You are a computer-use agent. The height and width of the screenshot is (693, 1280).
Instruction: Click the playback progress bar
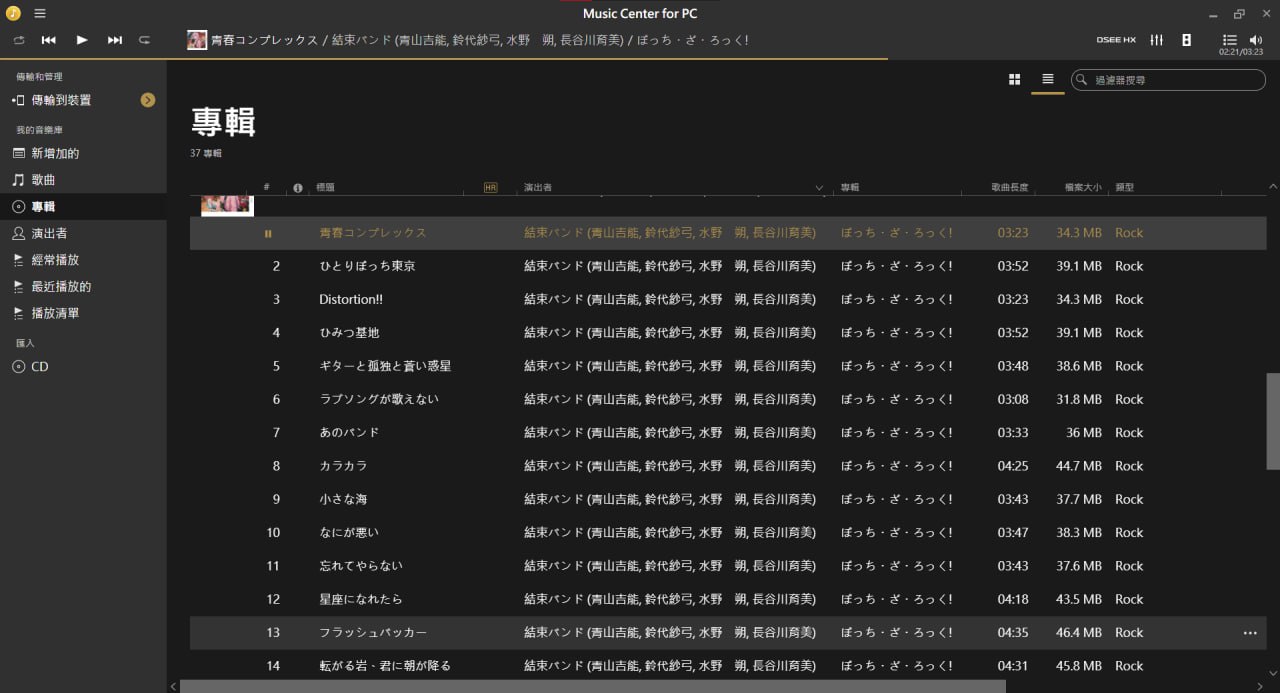coord(640,59)
